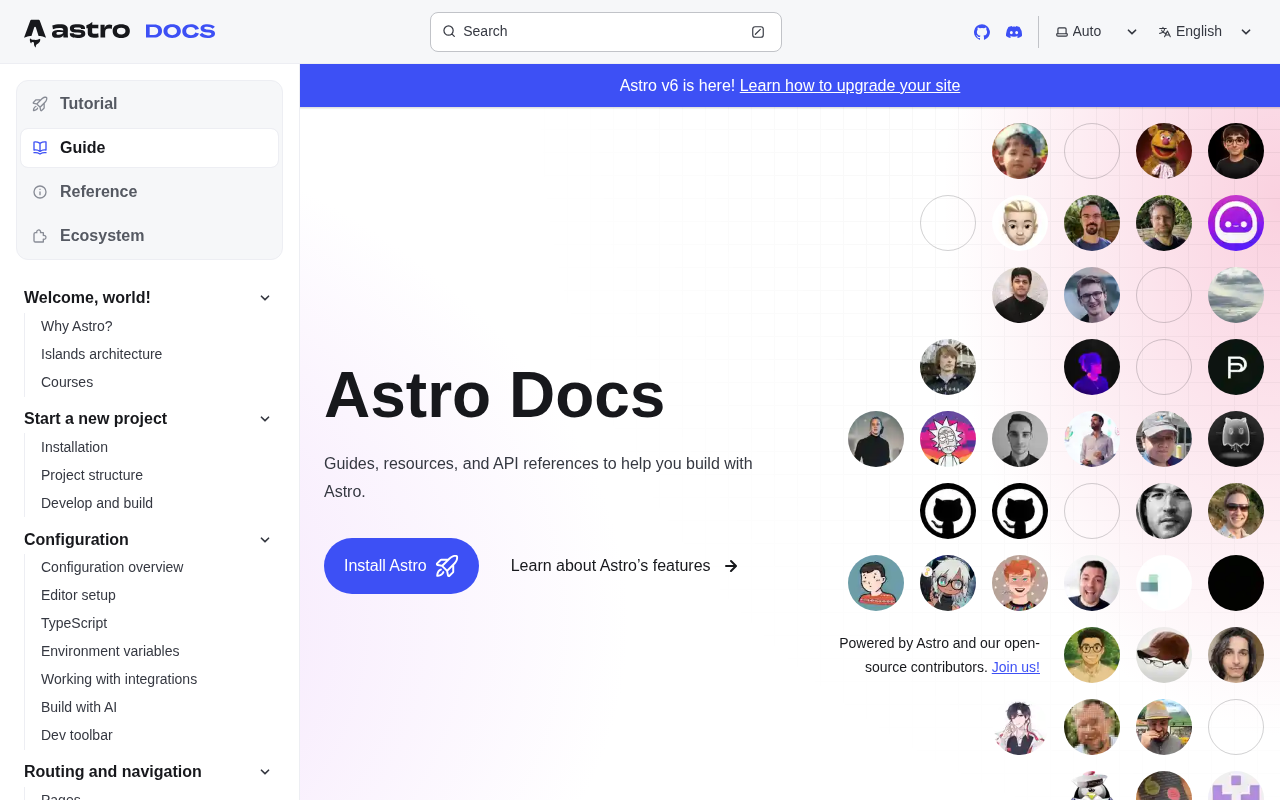The width and height of the screenshot is (1280, 800).
Task: Collapse the Welcome, world! section
Action: (x=265, y=298)
